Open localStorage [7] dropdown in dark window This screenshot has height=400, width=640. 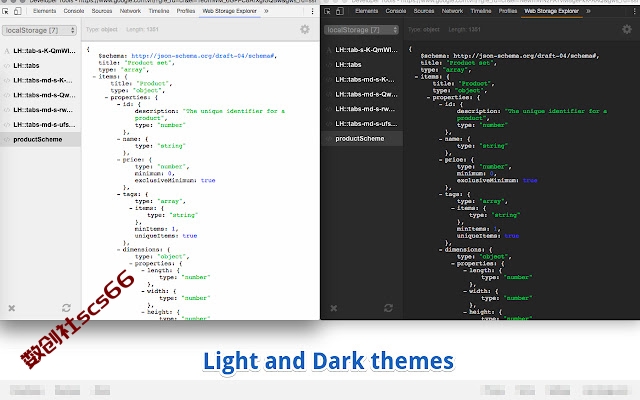[x=361, y=30]
